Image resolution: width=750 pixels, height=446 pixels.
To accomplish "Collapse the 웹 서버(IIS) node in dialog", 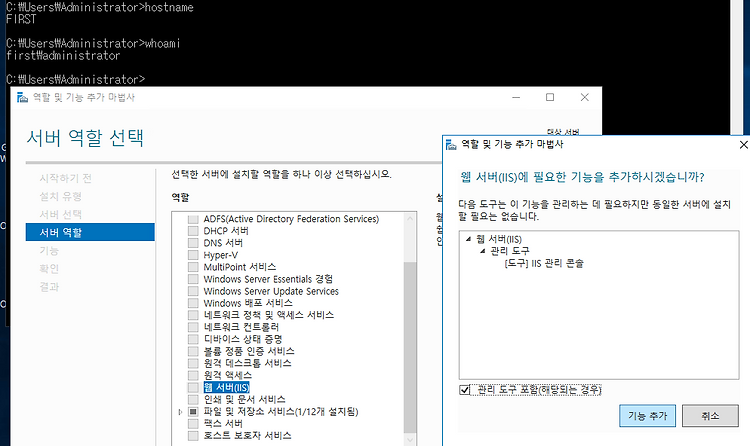I will click(468, 239).
